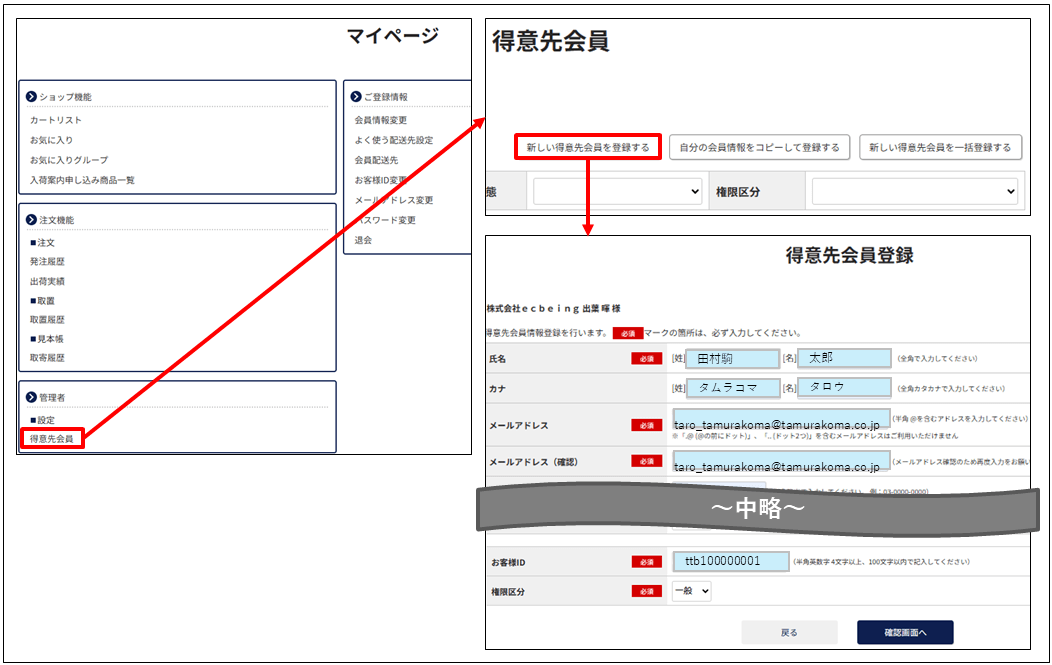The height and width of the screenshot is (665, 1052).
Task: Expand the 一般 権限区分 dropdown in form
Action: click(x=691, y=591)
